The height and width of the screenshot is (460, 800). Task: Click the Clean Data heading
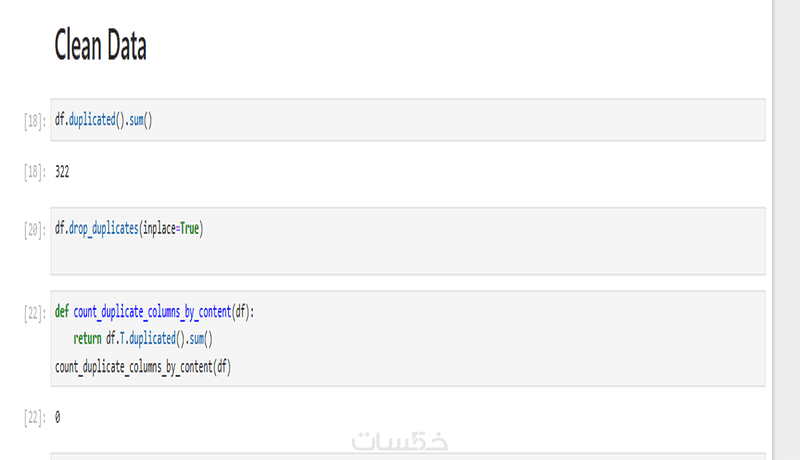[101, 45]
